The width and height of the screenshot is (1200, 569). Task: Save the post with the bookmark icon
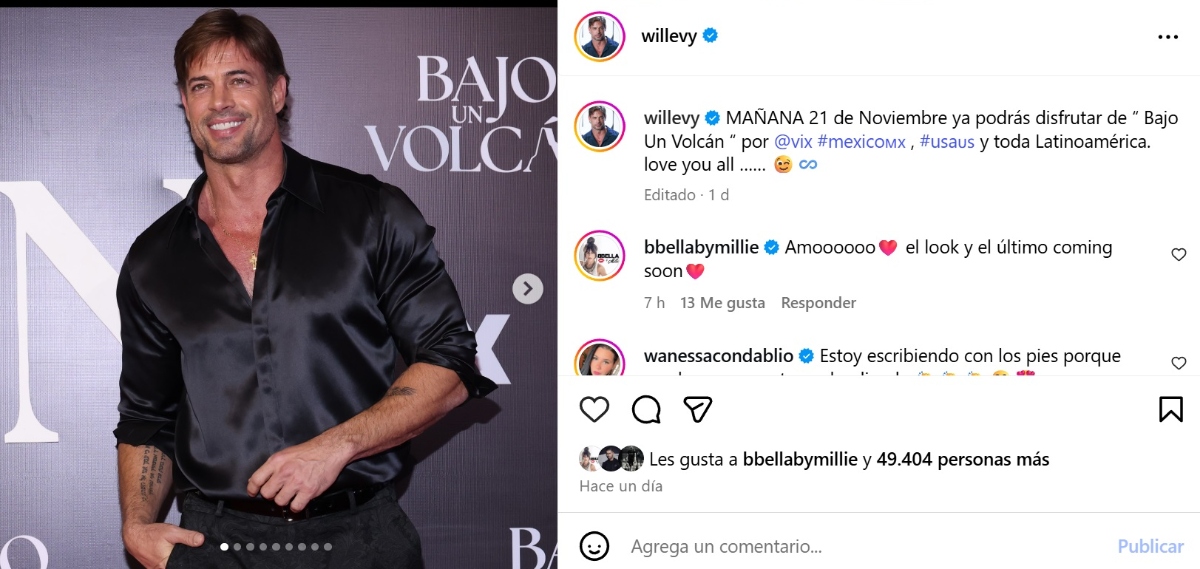click(1171, 409)
